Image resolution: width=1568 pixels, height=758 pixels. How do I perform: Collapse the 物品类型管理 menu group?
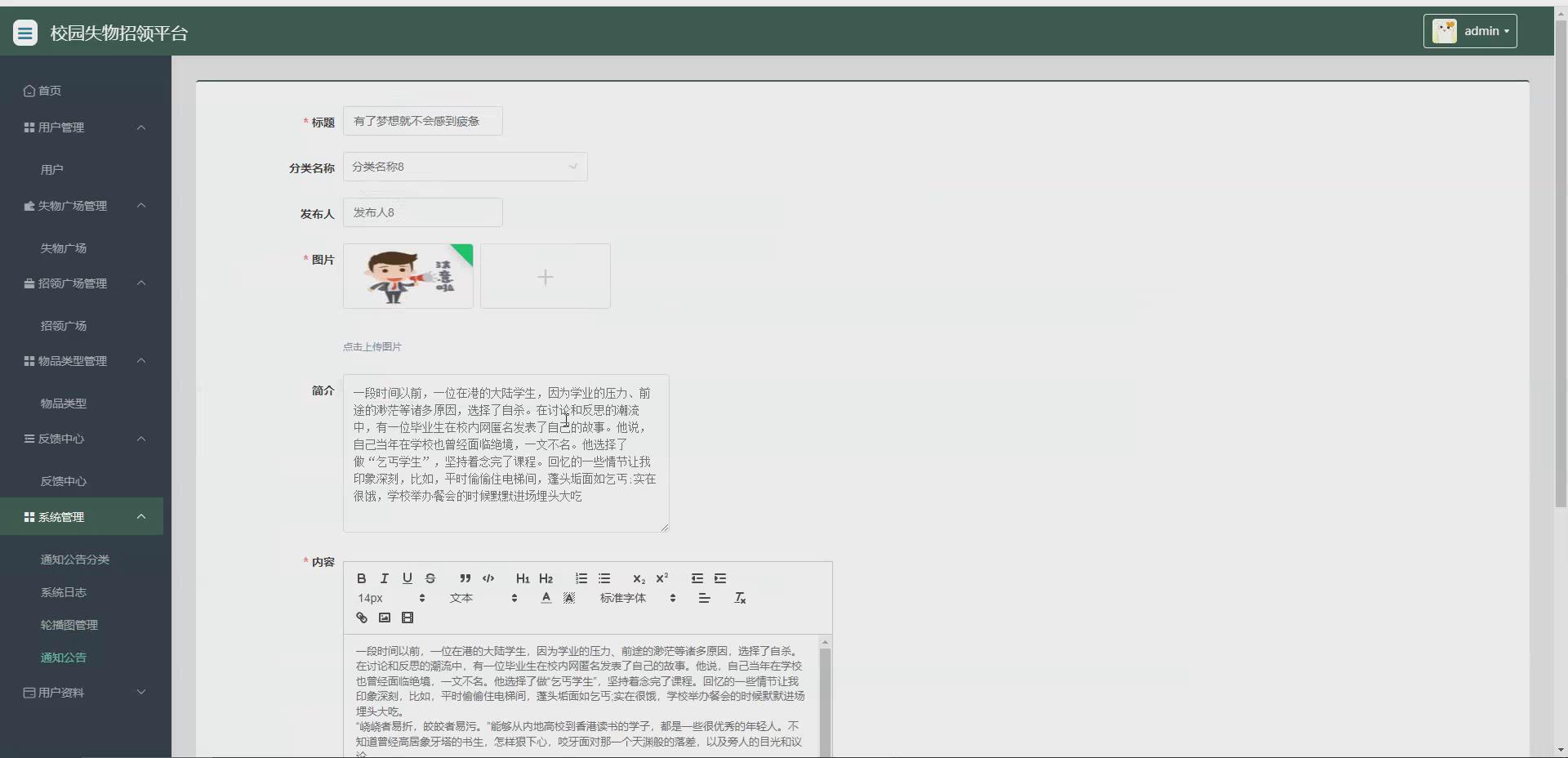click(x=82, y=361)
